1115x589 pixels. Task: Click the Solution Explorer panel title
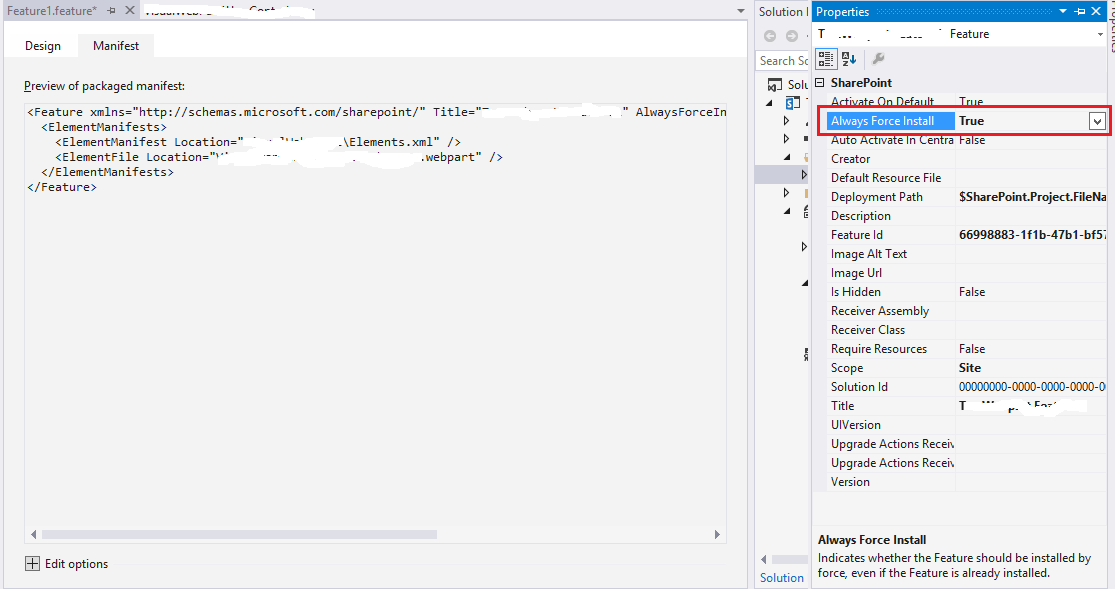pos(783,11)
